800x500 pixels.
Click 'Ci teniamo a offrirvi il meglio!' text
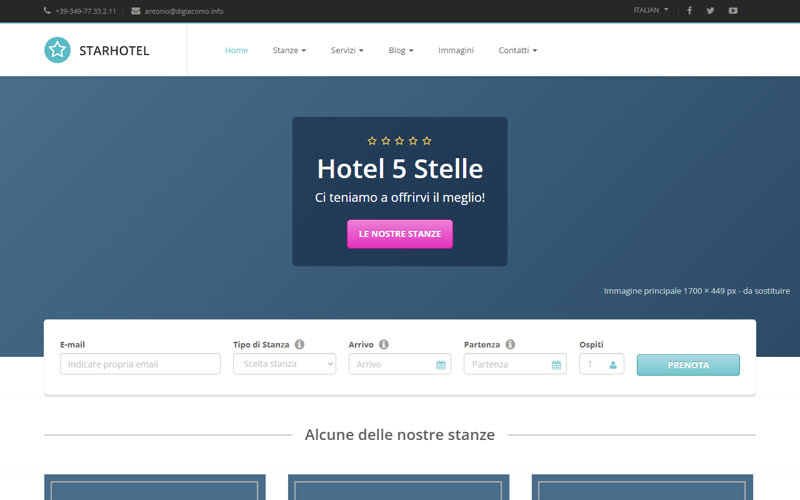coord(400,197)
